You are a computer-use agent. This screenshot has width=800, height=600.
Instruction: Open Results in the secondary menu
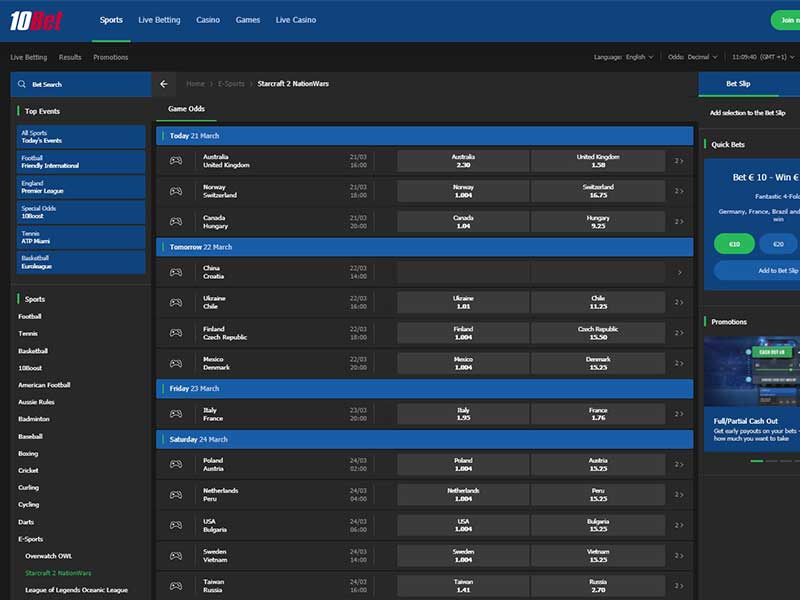(70, 57)
